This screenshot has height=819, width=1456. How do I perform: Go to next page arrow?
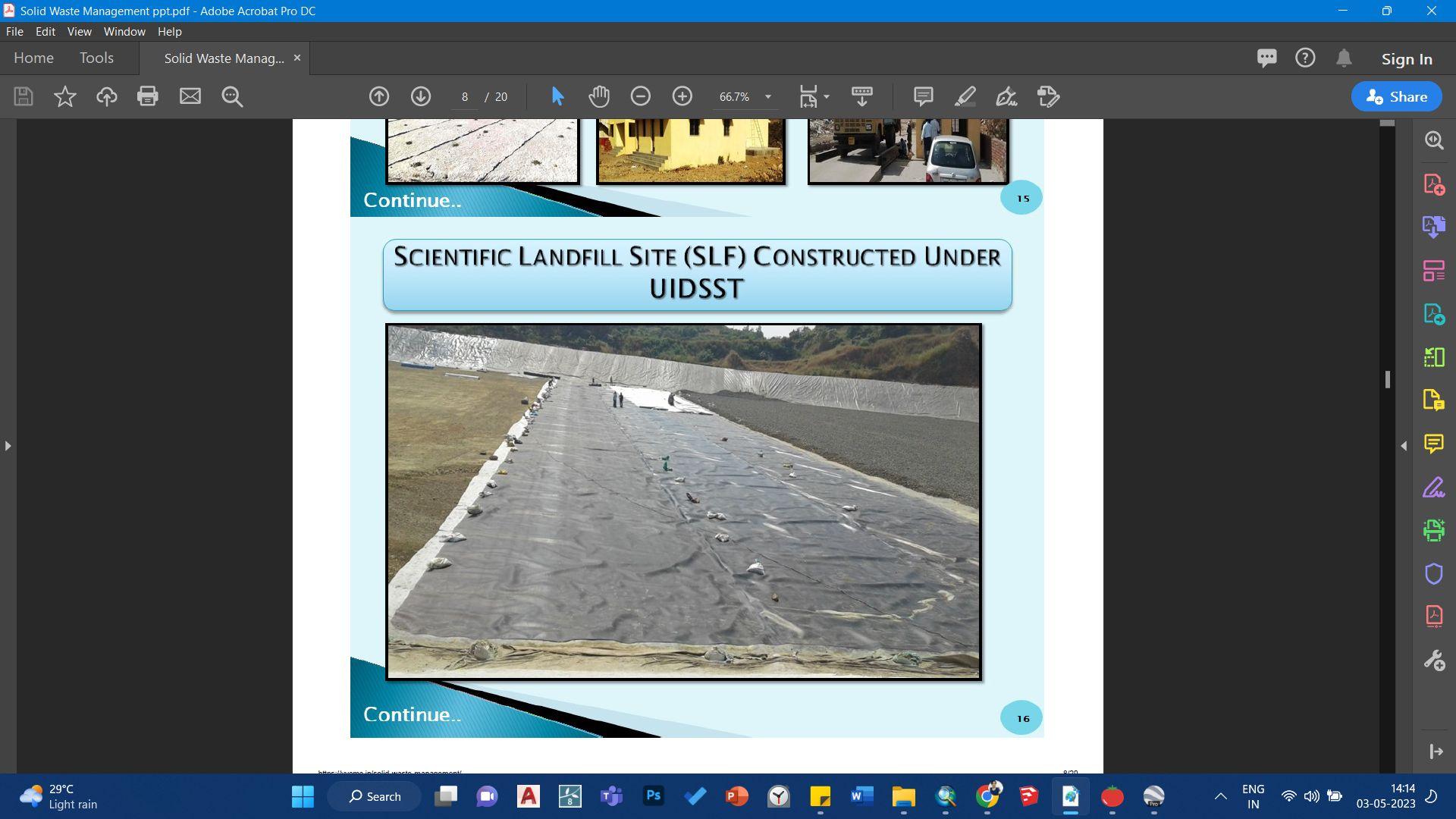[x=420, y=96]
